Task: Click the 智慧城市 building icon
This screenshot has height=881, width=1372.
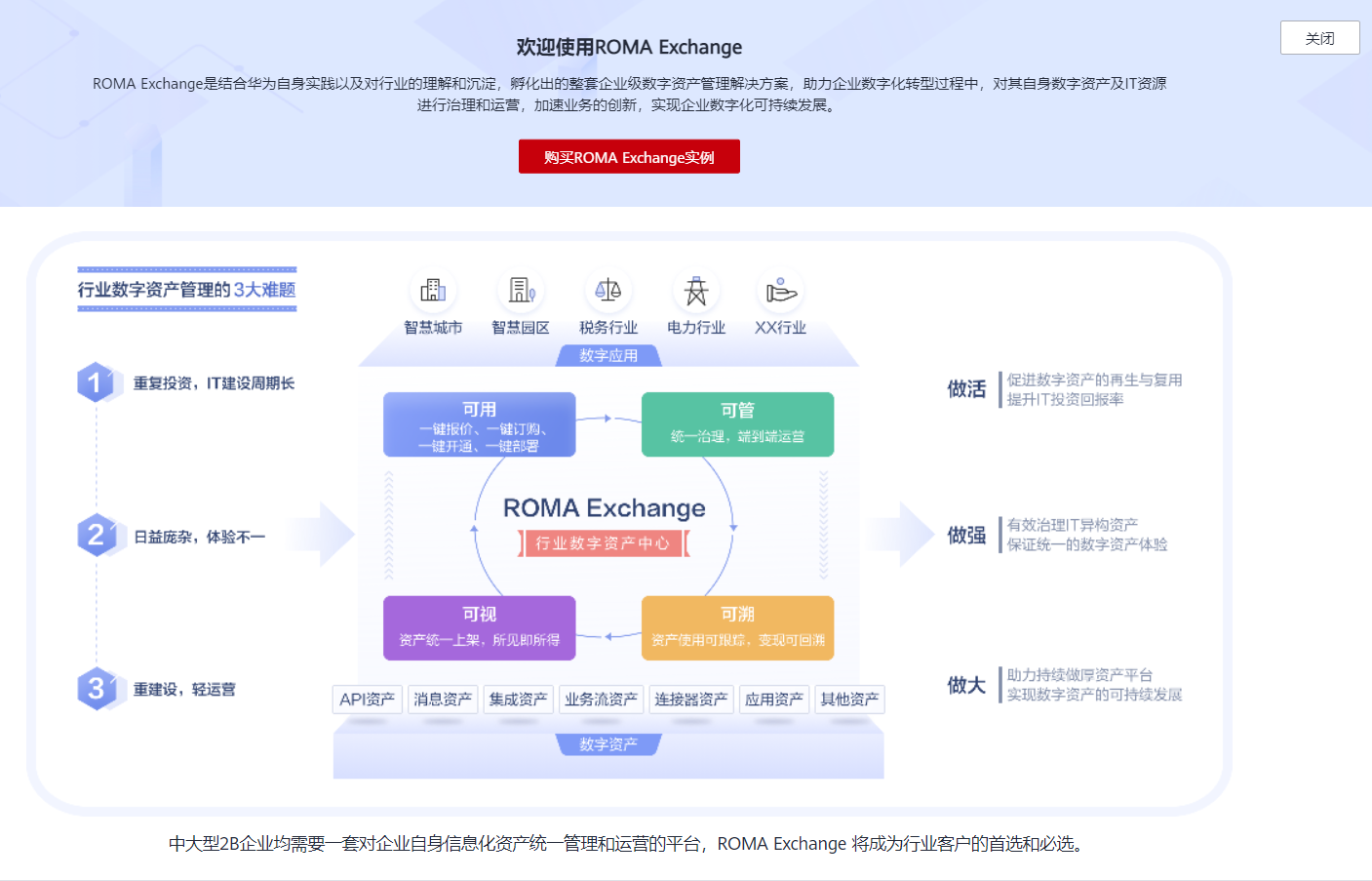Action: 433,290
